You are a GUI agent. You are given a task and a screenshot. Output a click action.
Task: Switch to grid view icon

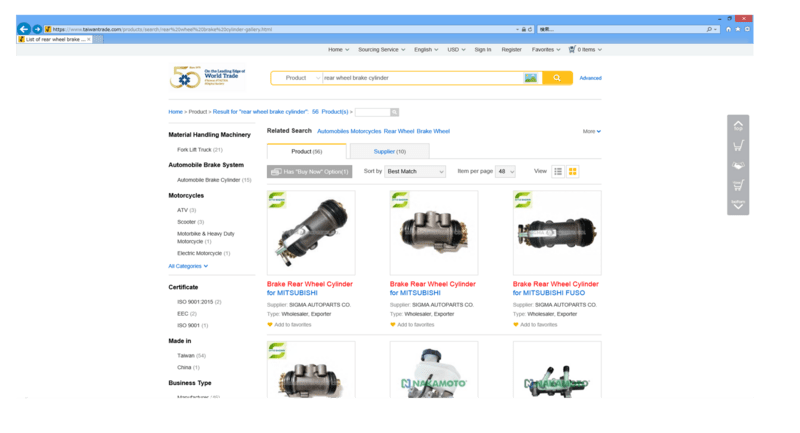pos(572,171)
